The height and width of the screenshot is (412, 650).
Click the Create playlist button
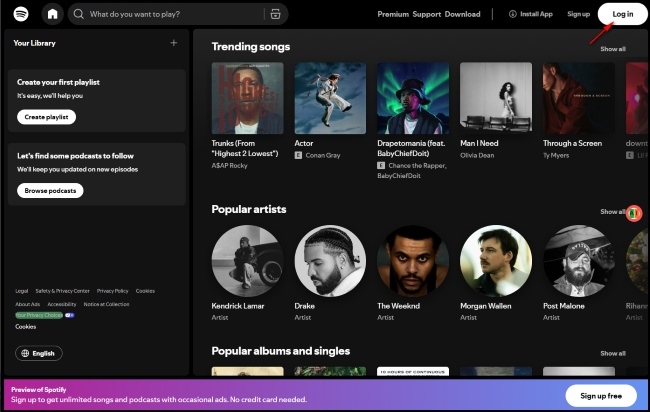coord(46,117)
